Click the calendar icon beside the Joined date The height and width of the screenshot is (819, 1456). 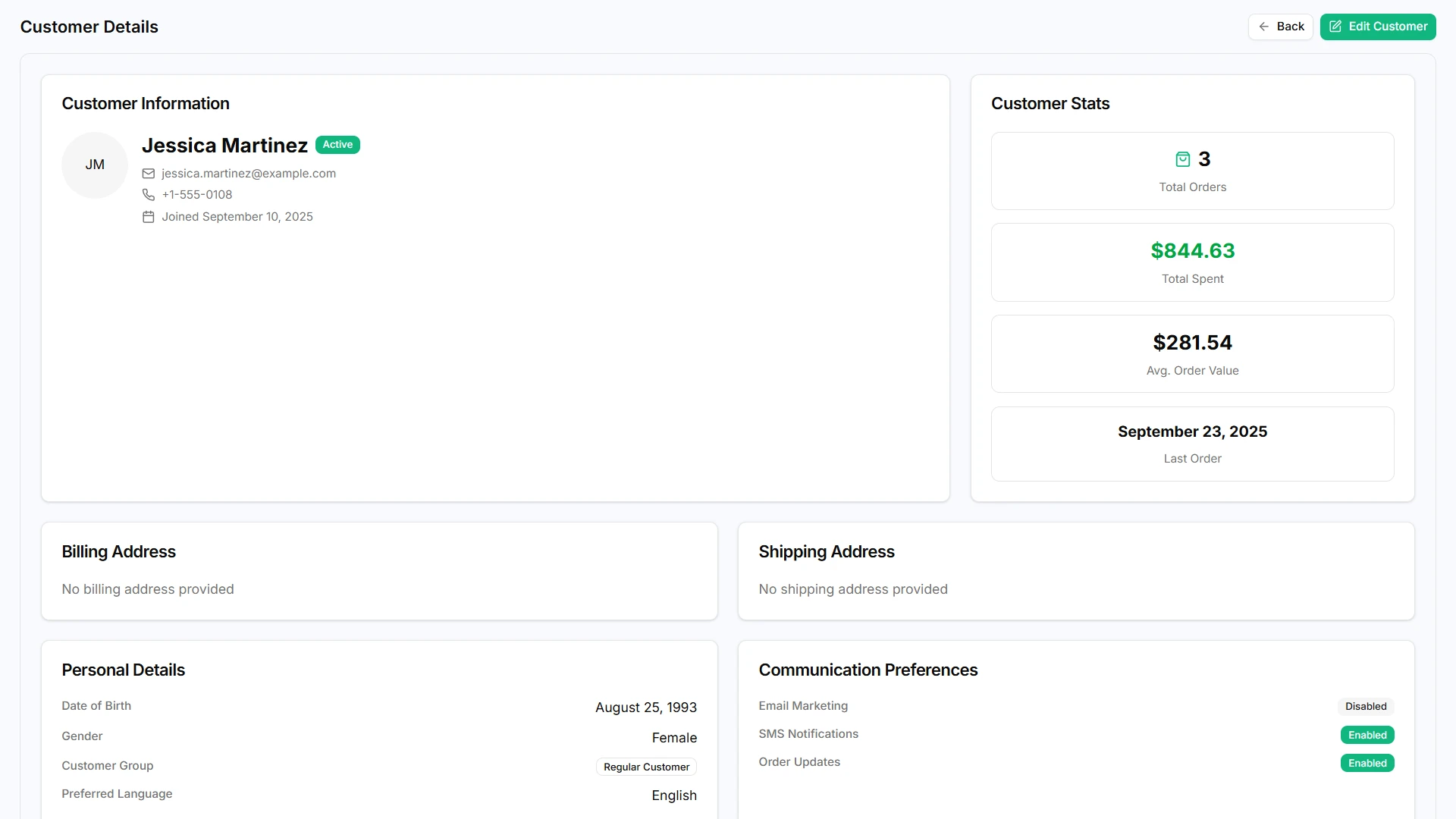click(x=149, y=217)
